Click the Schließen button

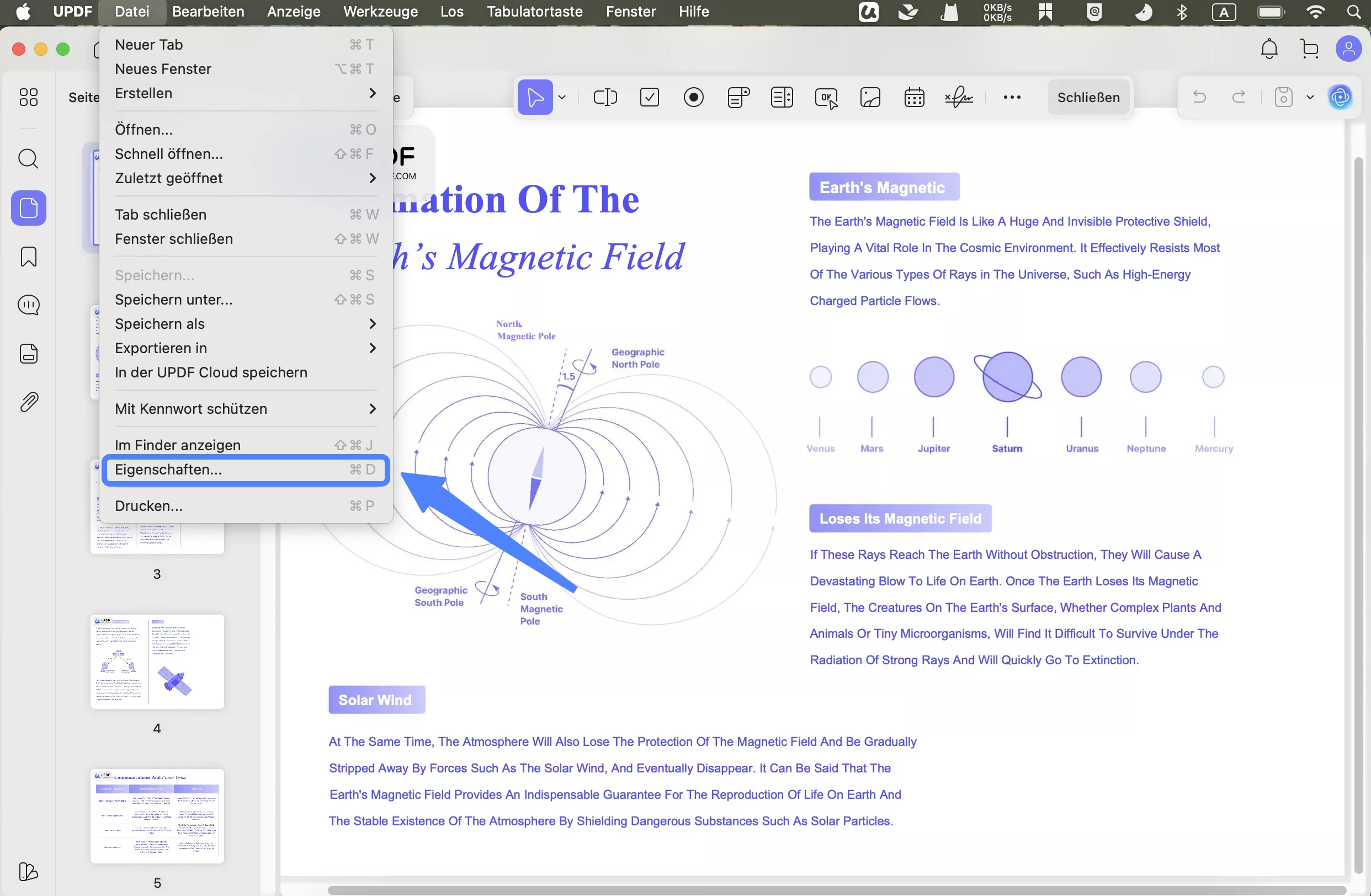1088,97
